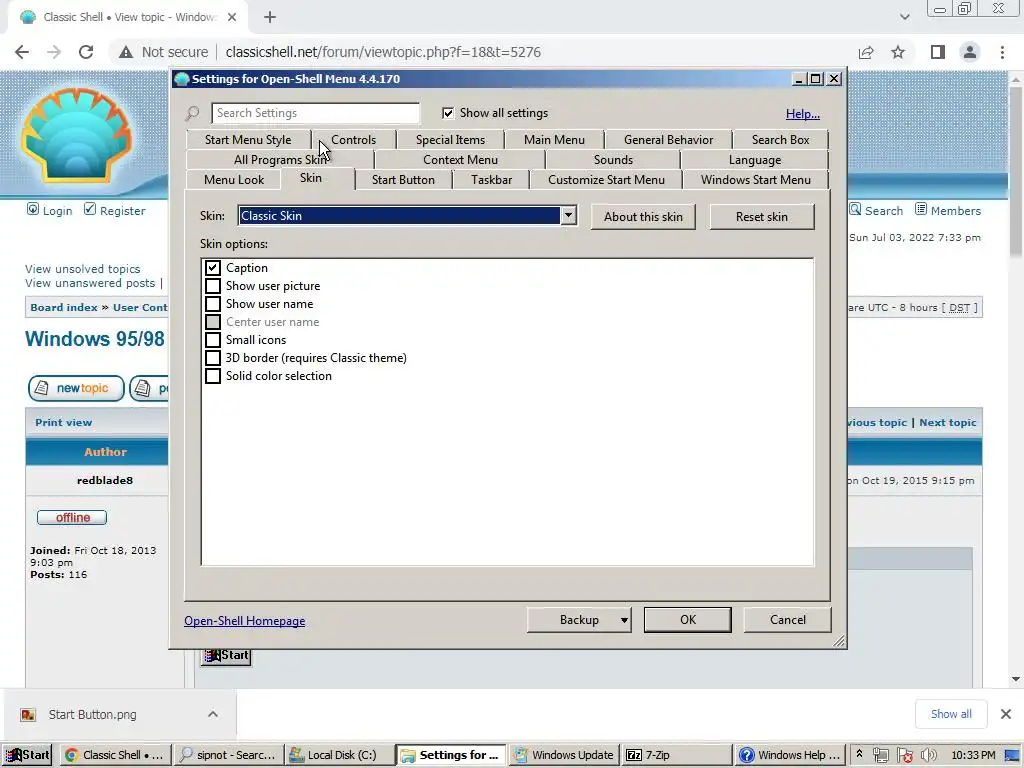The width and height of the screenshot is (1024, 768).
Task: Expand hidden system tray icons
Action: (859, 754)
